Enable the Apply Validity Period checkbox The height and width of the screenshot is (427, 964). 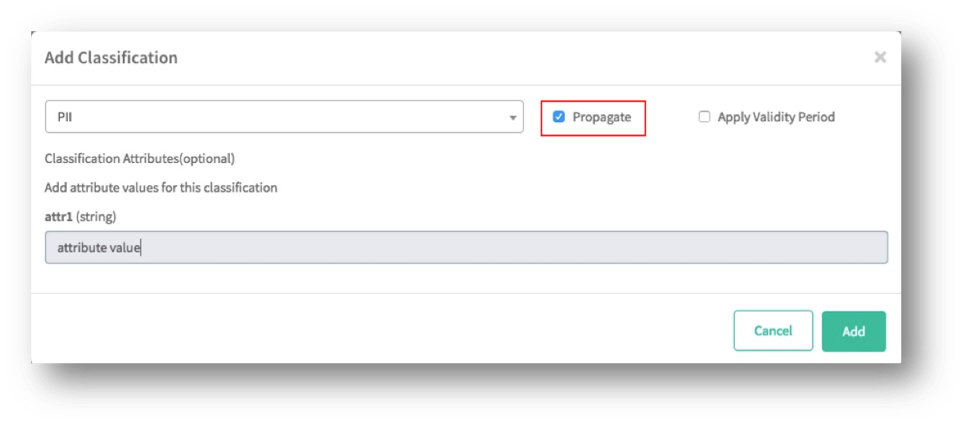tap(704, 117)
